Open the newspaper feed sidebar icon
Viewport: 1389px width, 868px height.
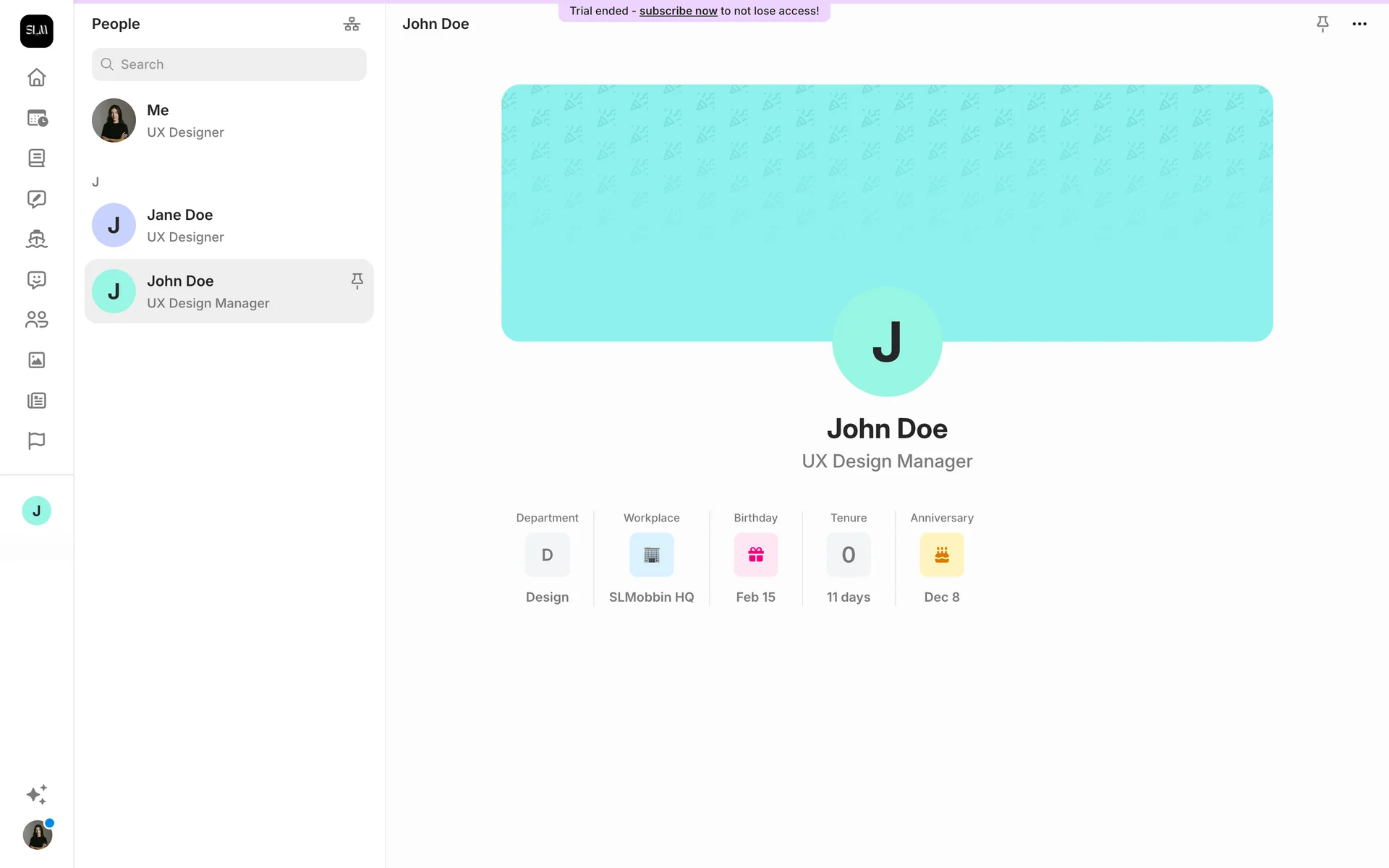pos(37,401)
